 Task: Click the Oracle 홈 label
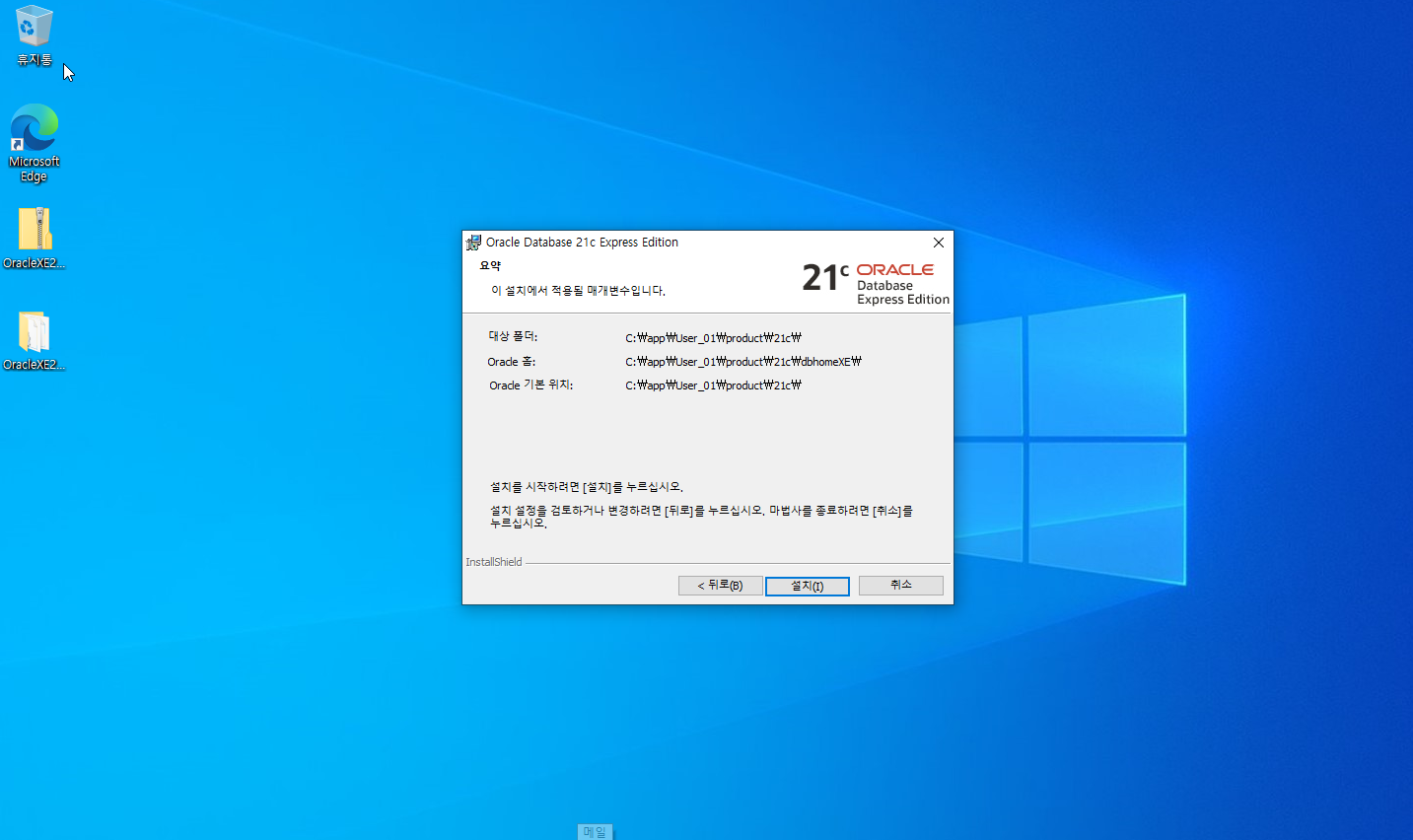pos(511,362)
